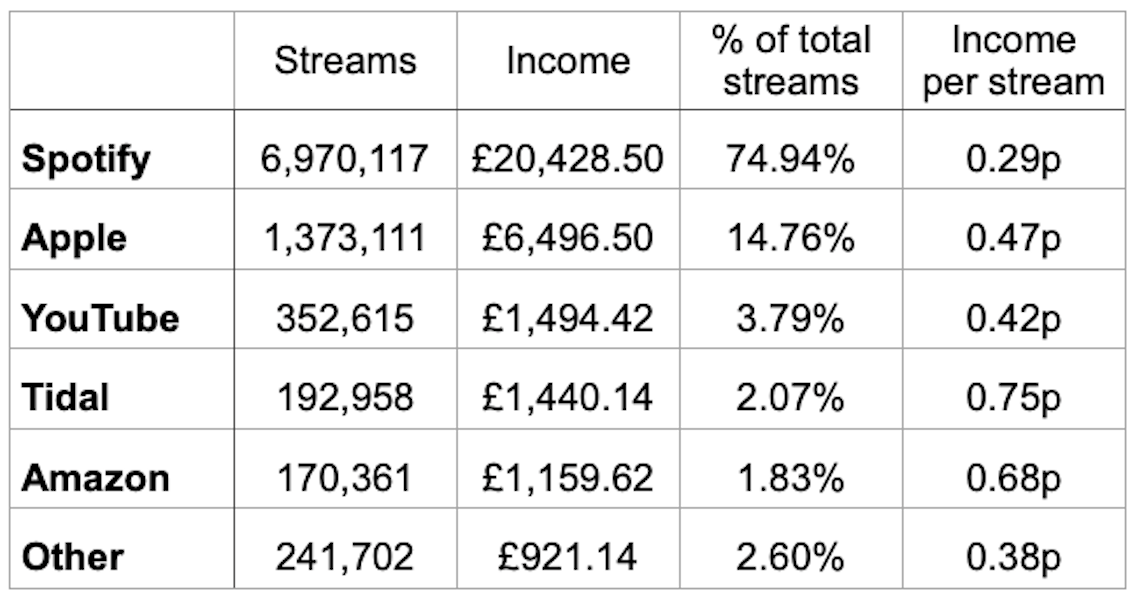This screenshot has width=1137, height=600.
Task: Select the Apple row label
Action: pyautogui.click(x=75, y=239)
